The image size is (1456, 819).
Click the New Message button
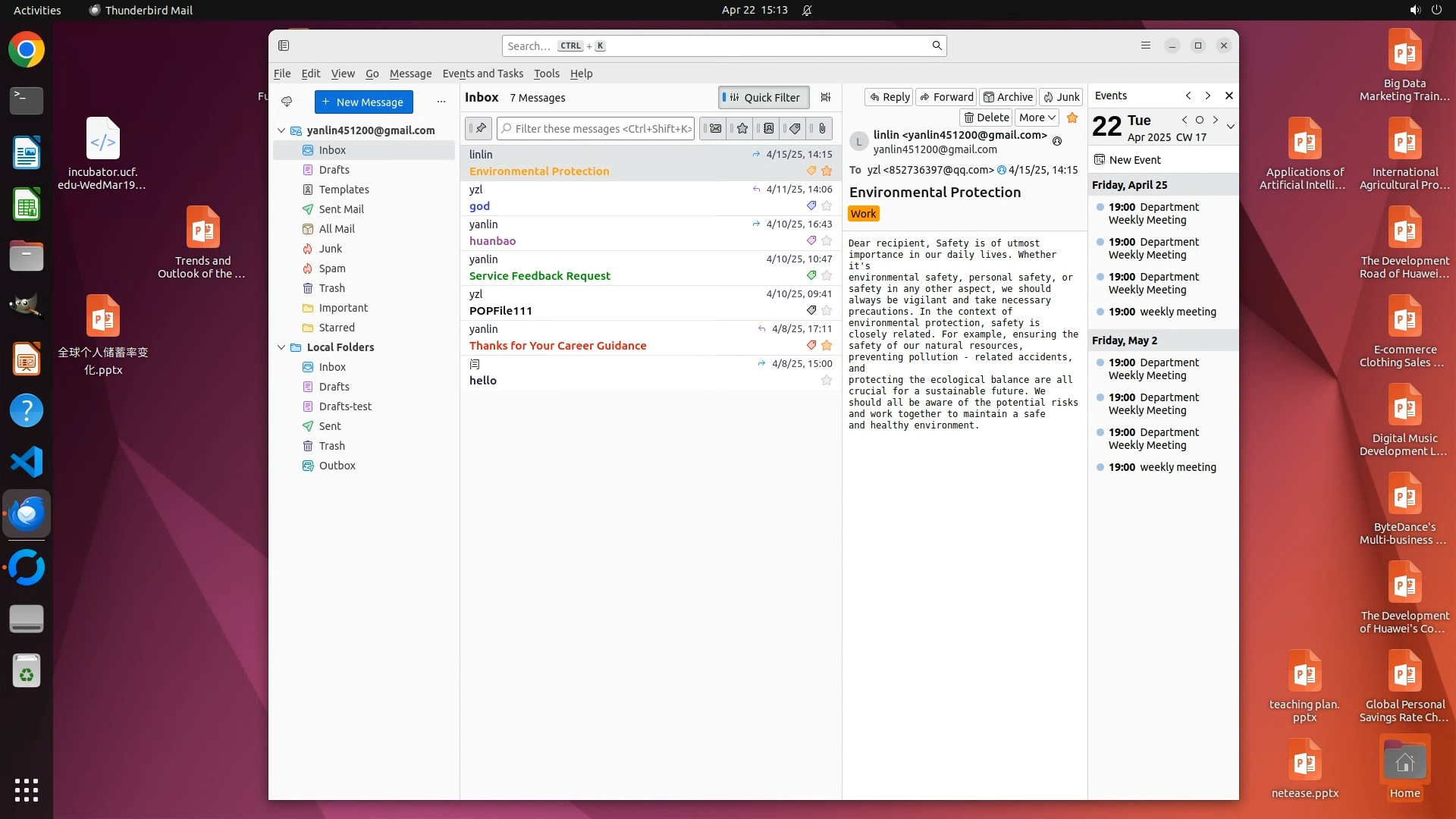[x=363, y=102]
